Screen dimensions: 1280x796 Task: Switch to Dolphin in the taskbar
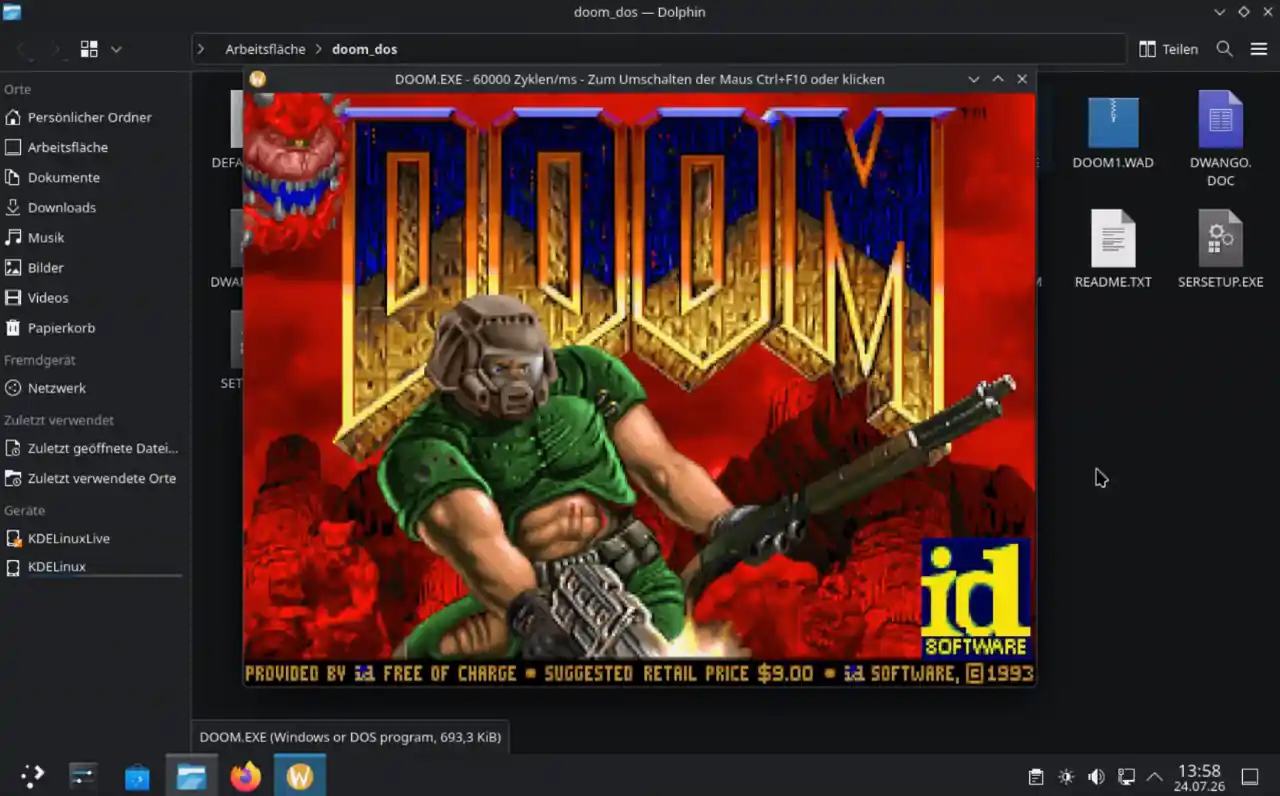[191, 776]
